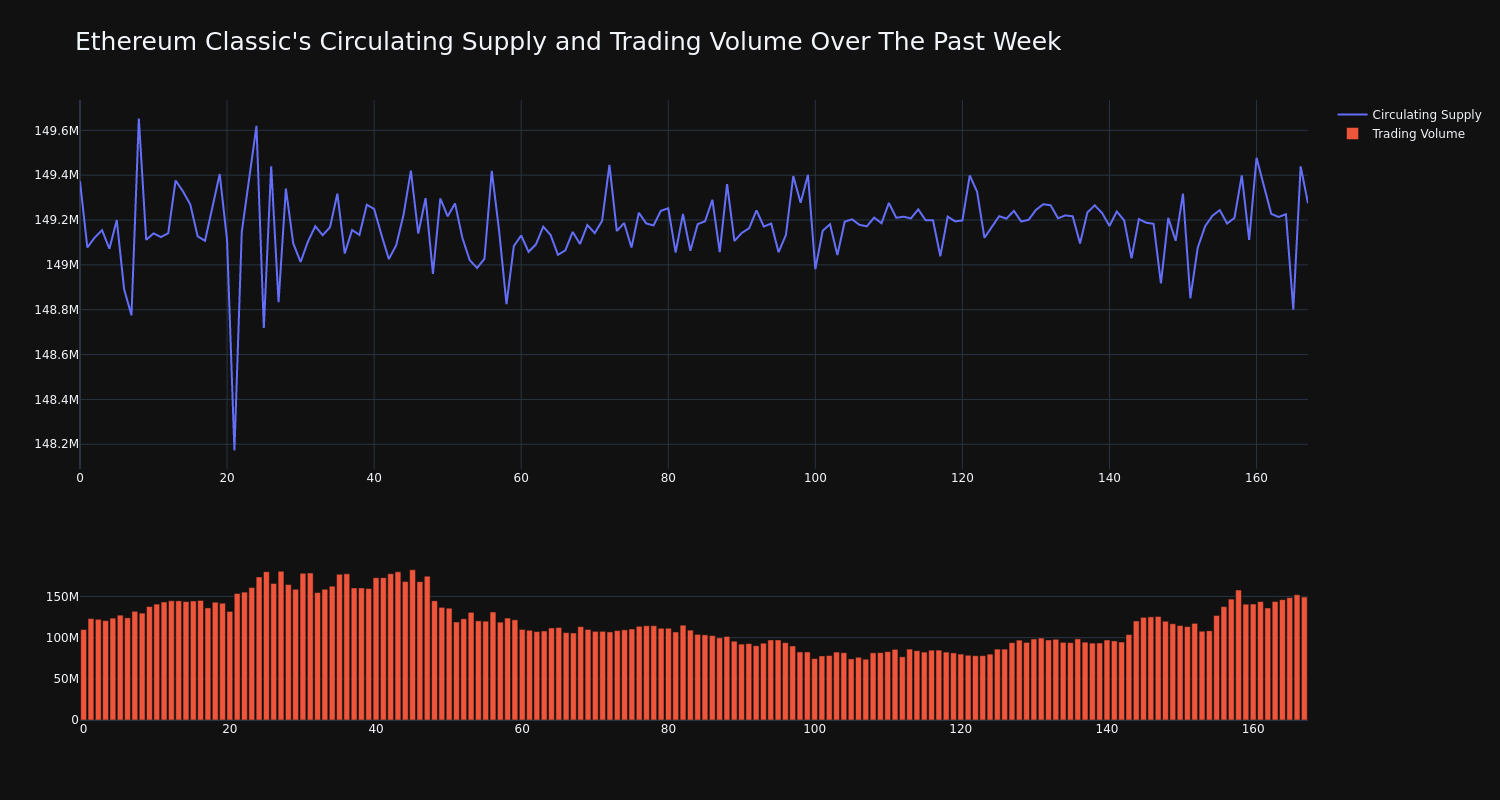This screenshot has height=800, width=1500.
Task: Click the 149M y-axis label
Action: click(x=62, y=265)
